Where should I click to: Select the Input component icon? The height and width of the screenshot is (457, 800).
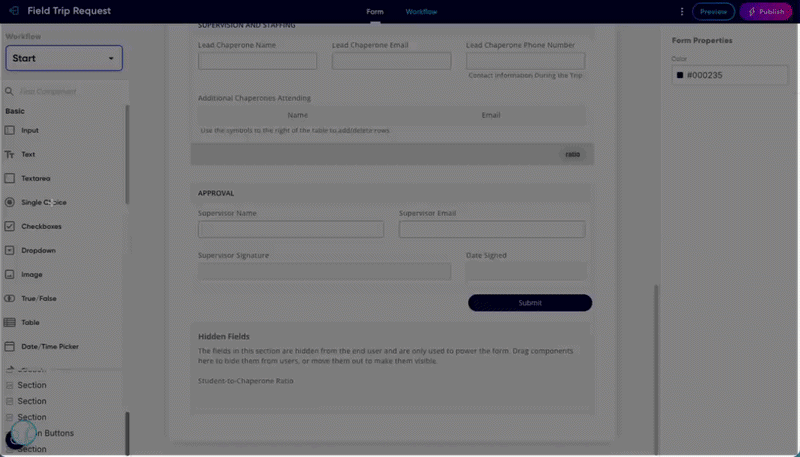[10, 130]
